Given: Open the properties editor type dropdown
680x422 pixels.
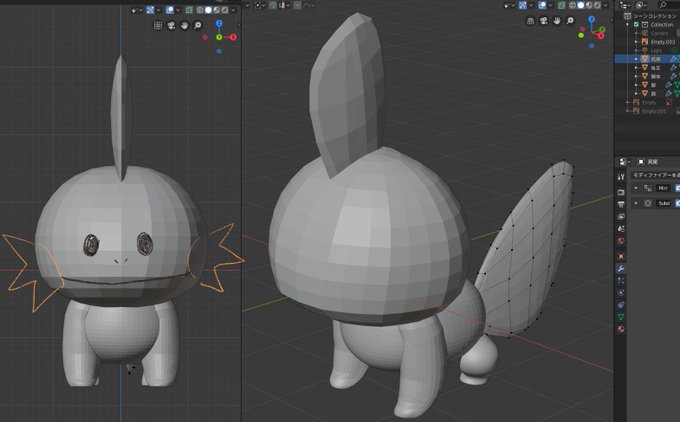Looking at the screenshot, I should 624,161.
